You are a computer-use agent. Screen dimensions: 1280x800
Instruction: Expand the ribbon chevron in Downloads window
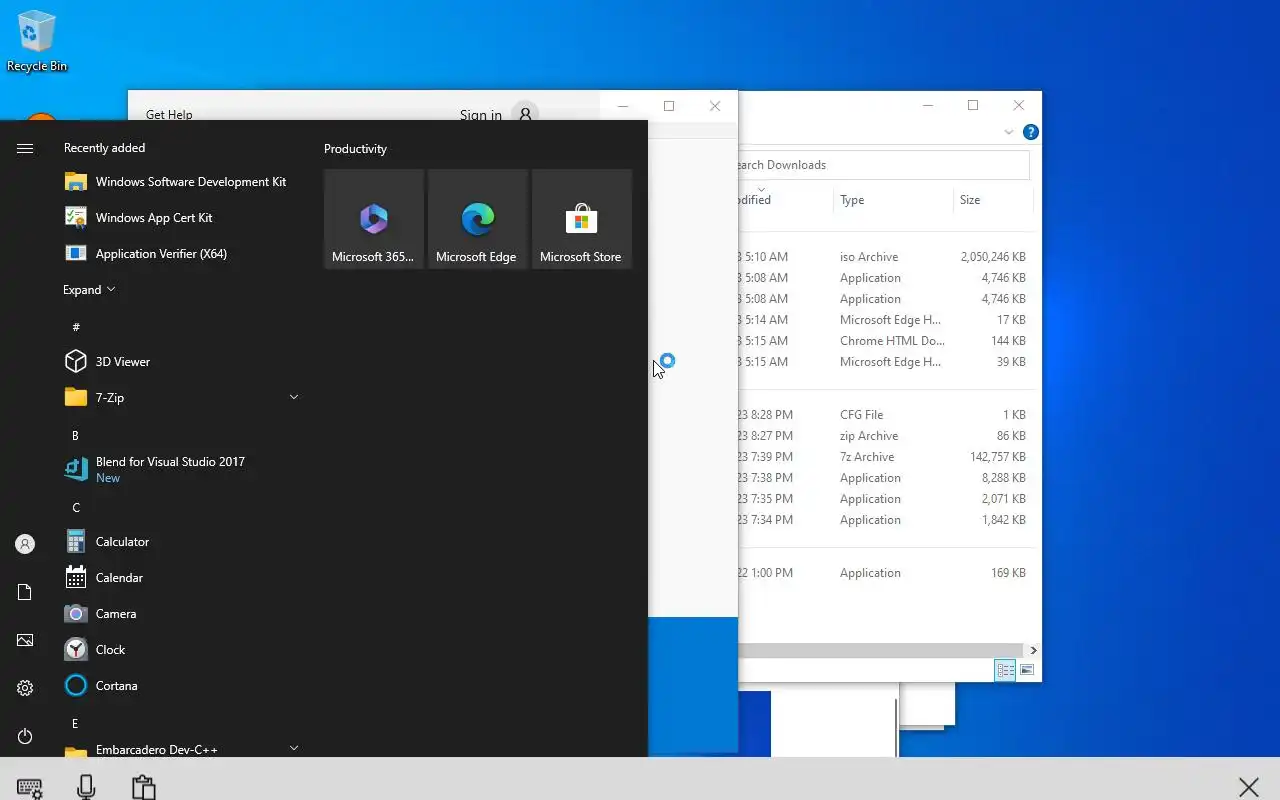click(x=1008, y=132)
